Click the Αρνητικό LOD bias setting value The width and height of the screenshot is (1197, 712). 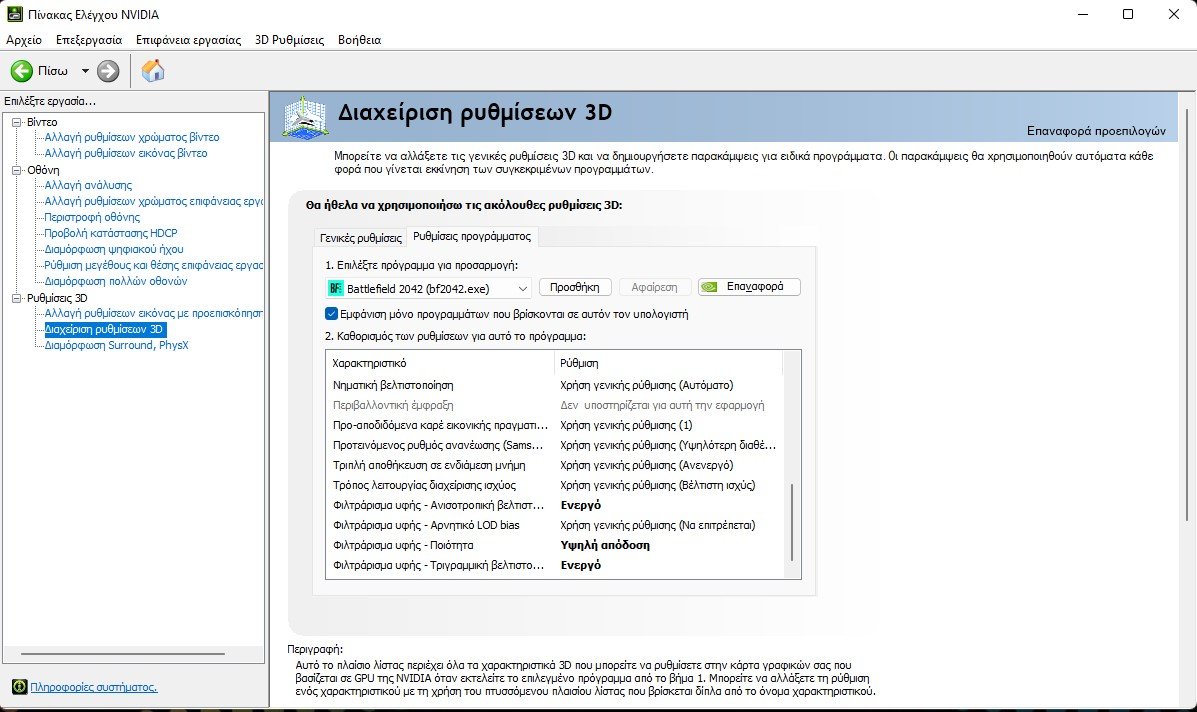(x=657, y=525)
